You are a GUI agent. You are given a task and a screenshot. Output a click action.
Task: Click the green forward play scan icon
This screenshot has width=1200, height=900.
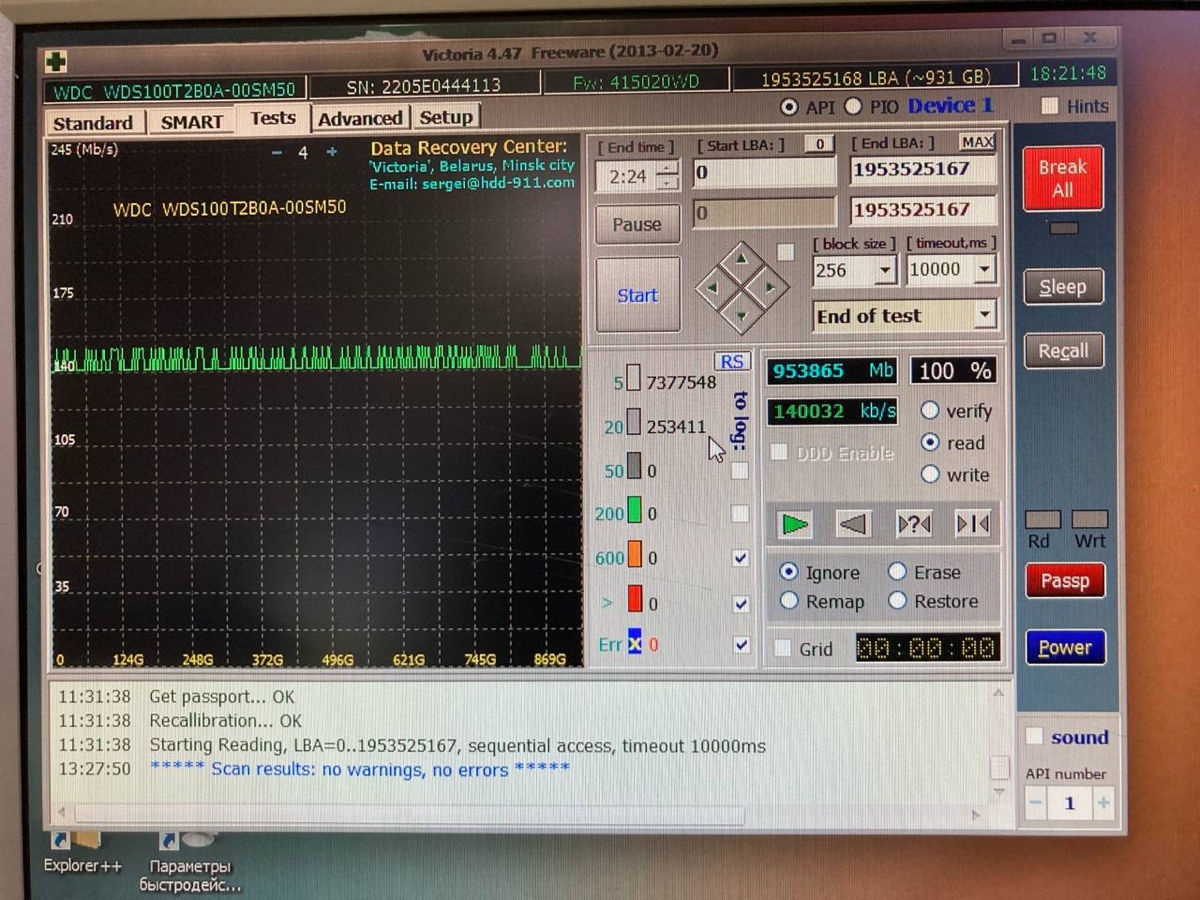click(x=795, y=524)
